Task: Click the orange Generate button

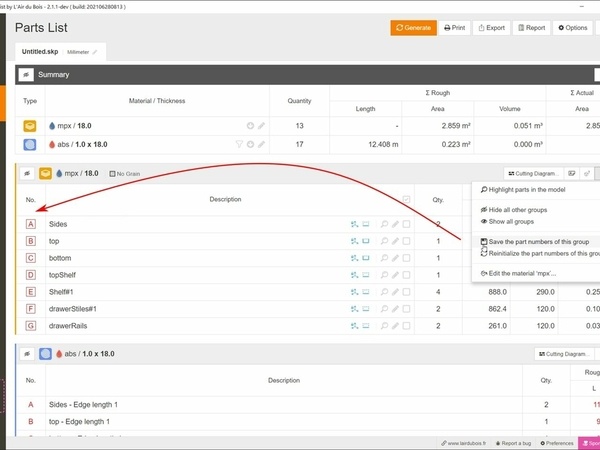Action: point(414,27)
